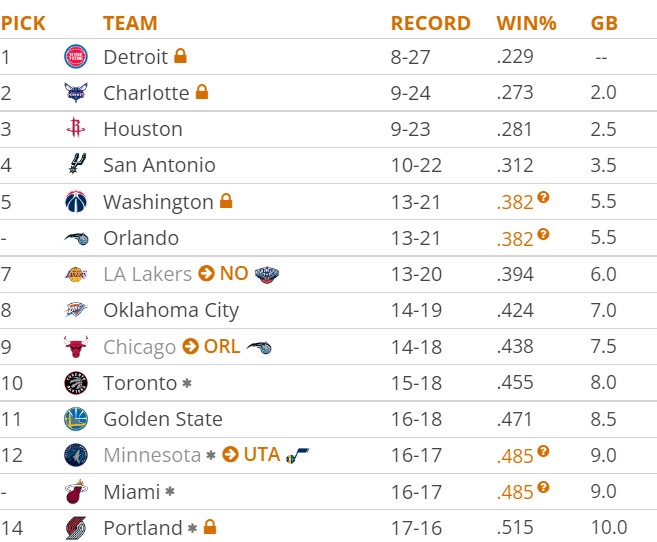Open the Golden State team link

(x=163, y=419)
